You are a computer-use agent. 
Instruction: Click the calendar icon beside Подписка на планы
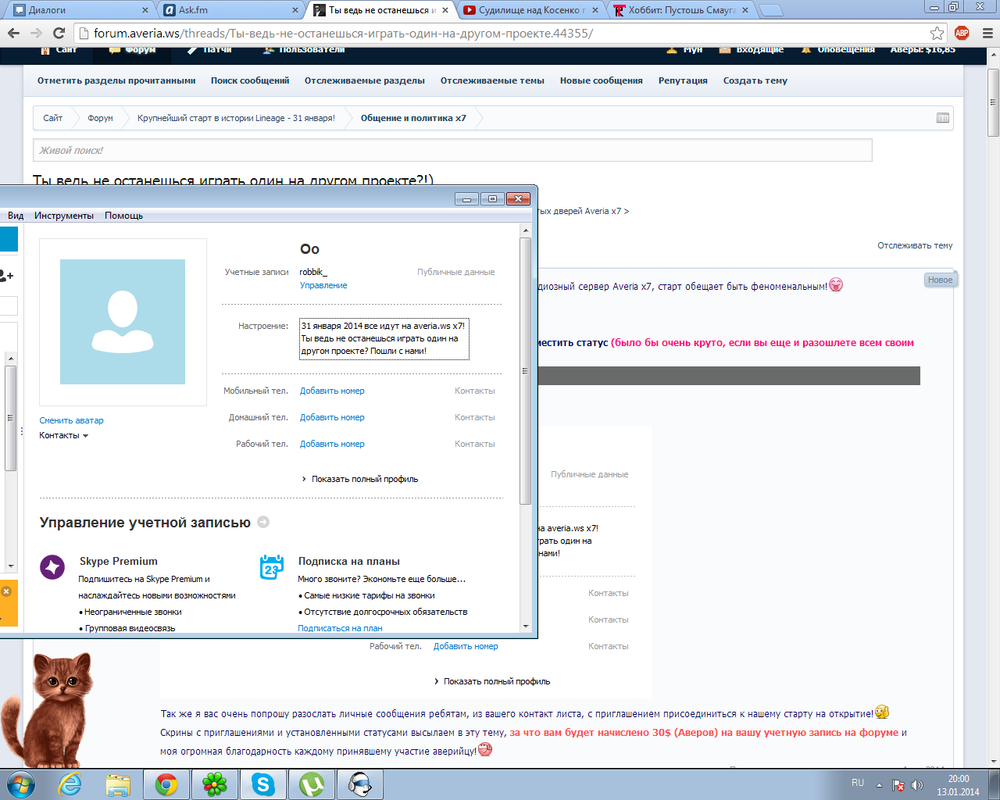[x=272, y=567]
